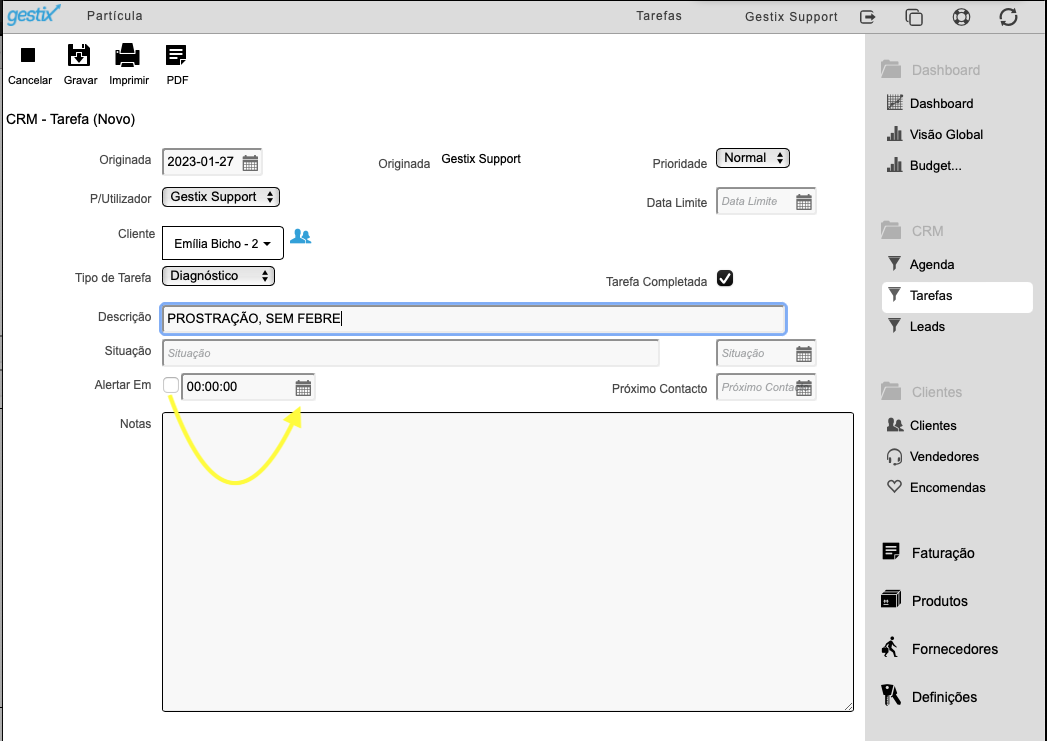Expand Produtos section in sidebar
The width and height of the screenshot is (1047, 741).
(x=924, y=600)
